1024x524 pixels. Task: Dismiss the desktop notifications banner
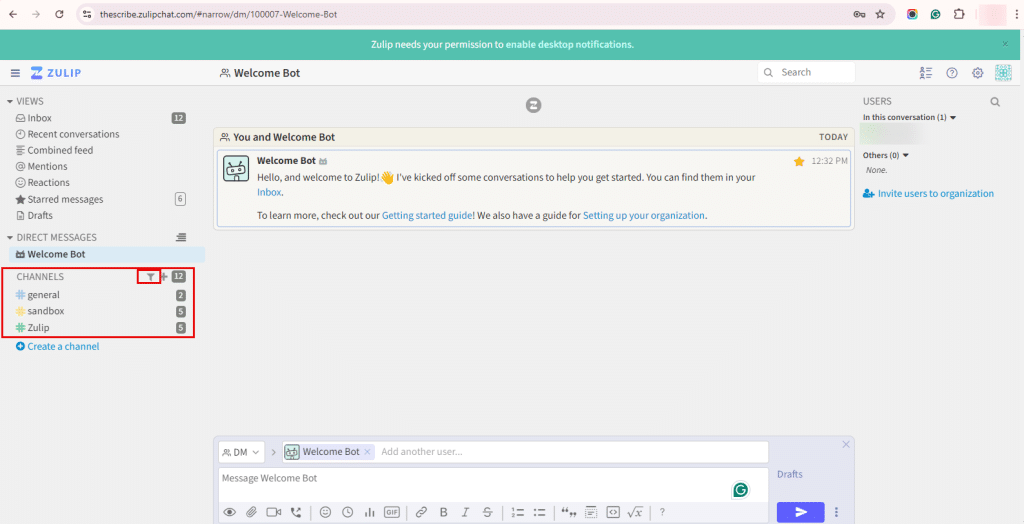(x=1006, y=44)
